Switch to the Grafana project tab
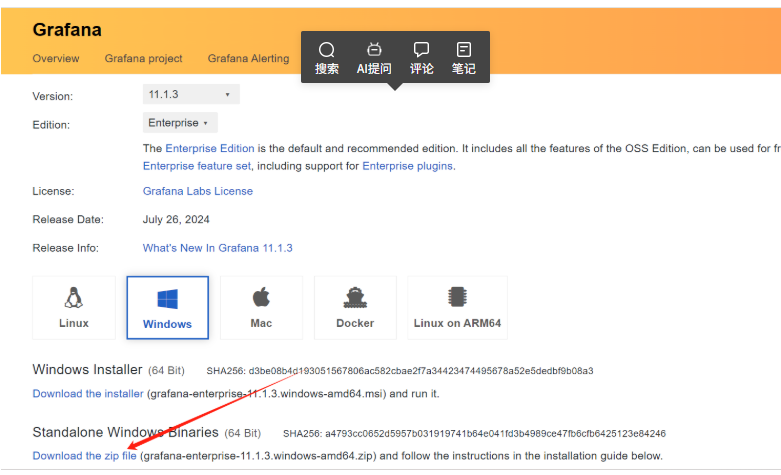 (x=143, y=58)
